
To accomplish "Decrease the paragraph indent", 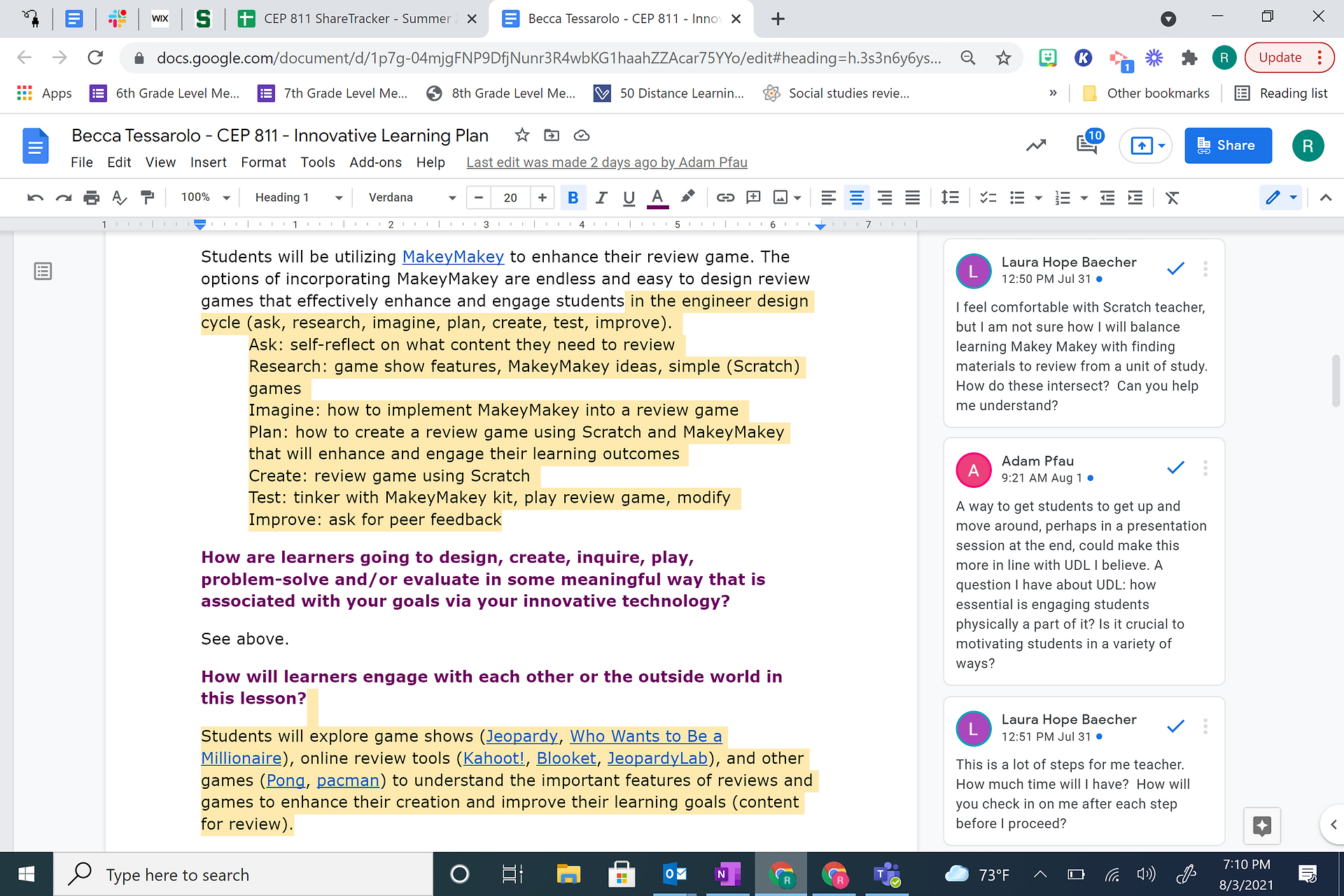I will [x=1107, y=198].
